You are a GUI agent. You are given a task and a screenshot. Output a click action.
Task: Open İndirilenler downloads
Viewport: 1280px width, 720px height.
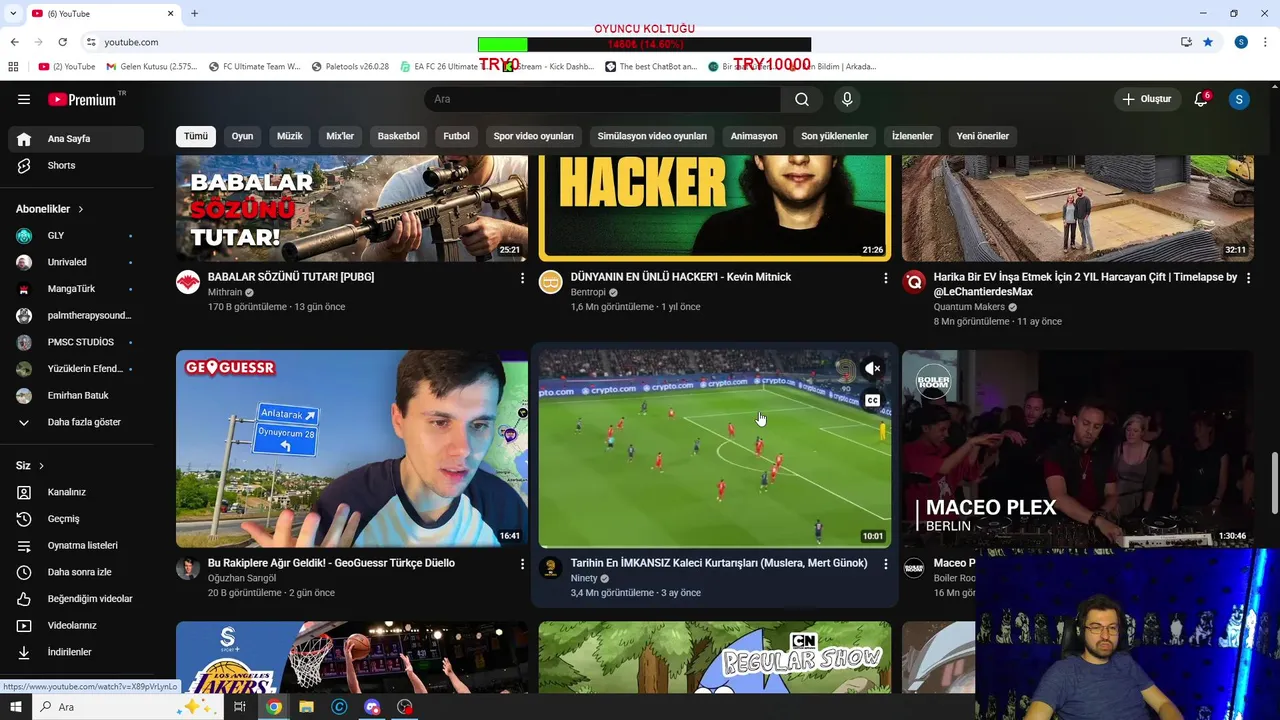coord(76,652)
